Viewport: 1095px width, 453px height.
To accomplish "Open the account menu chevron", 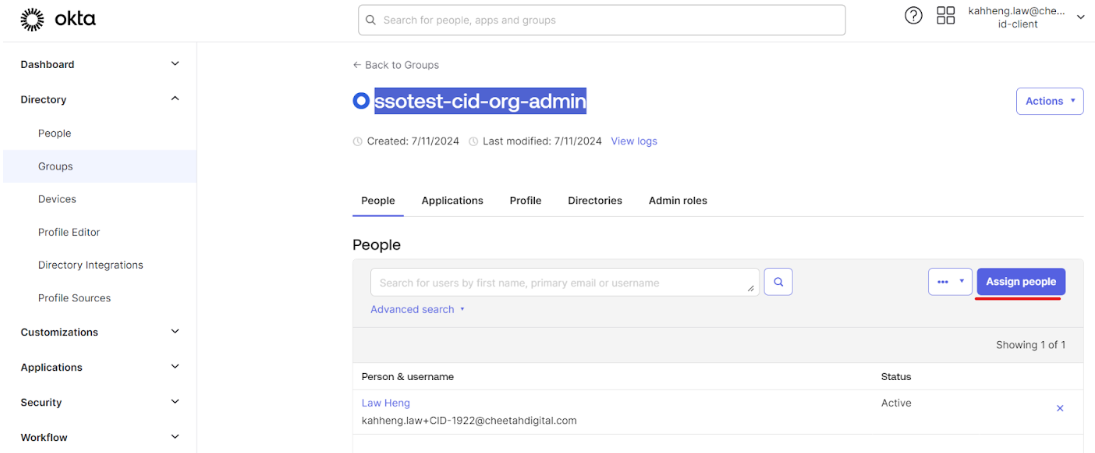I will 1080,17.
